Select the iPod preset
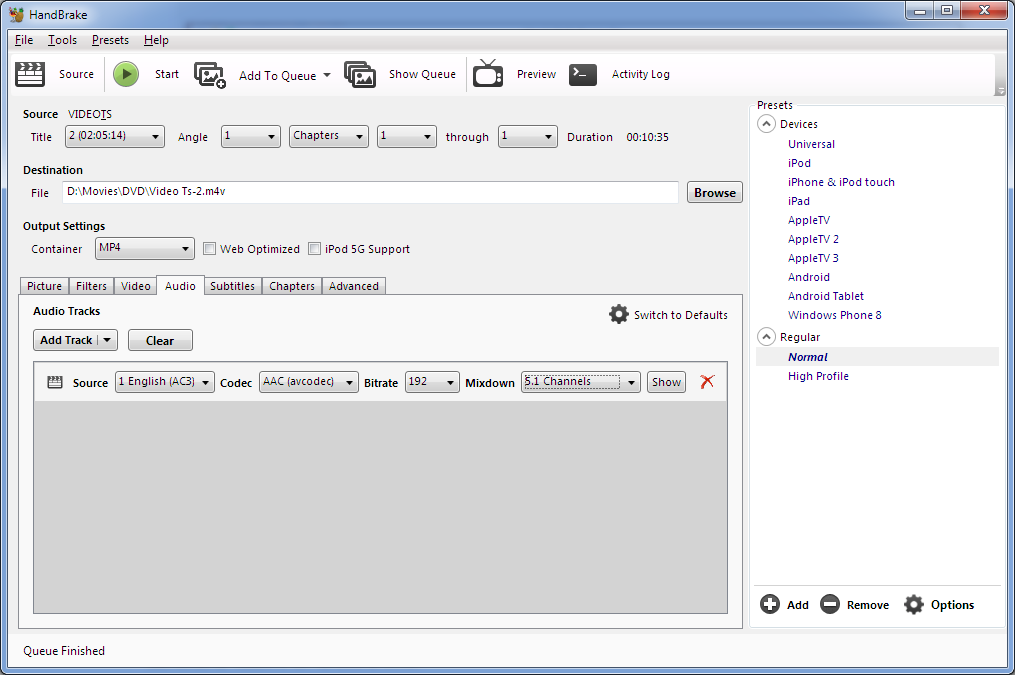The image size is (1015, 675). [x=799, y=163]
